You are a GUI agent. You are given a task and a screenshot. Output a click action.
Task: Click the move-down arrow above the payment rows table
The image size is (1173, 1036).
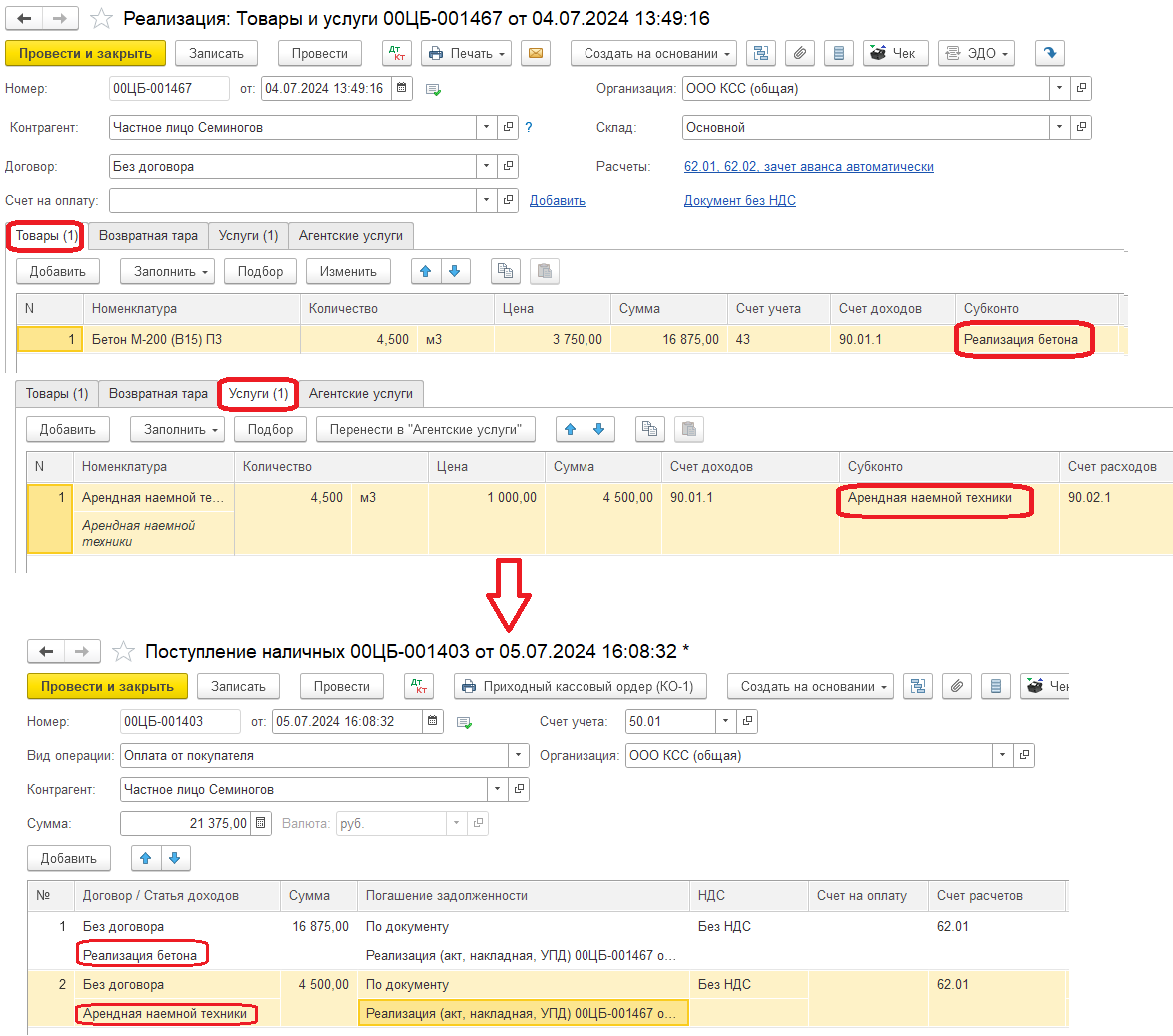point(175,858)
